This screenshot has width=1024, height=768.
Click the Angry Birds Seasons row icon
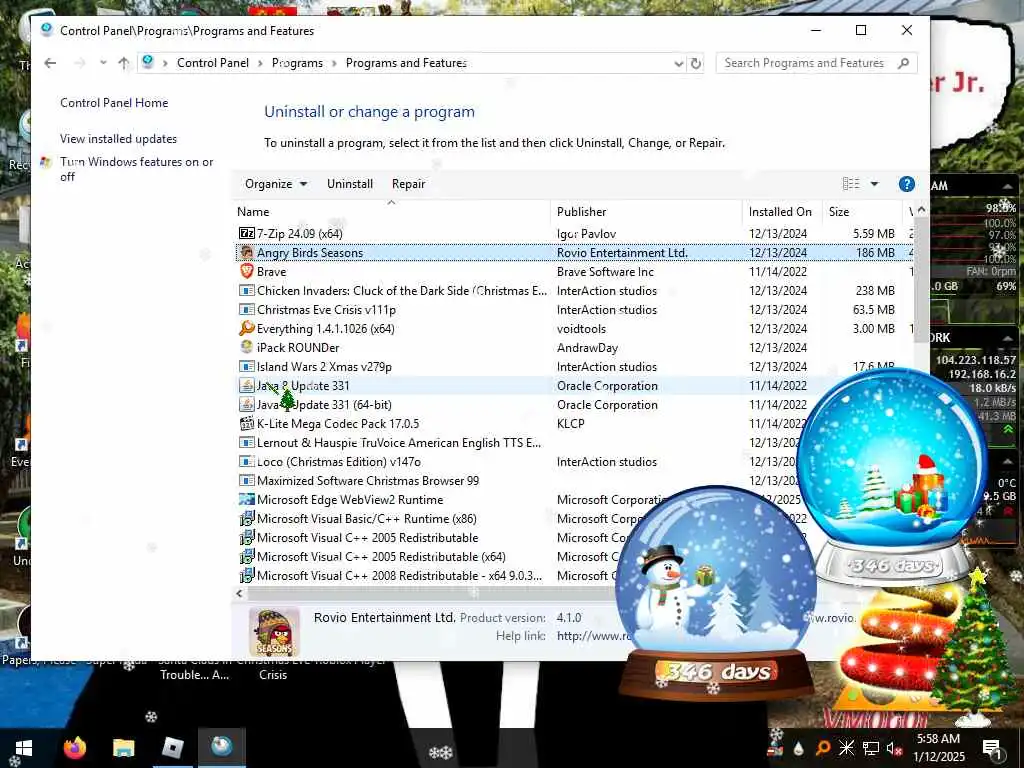click(x=246, y=252)
